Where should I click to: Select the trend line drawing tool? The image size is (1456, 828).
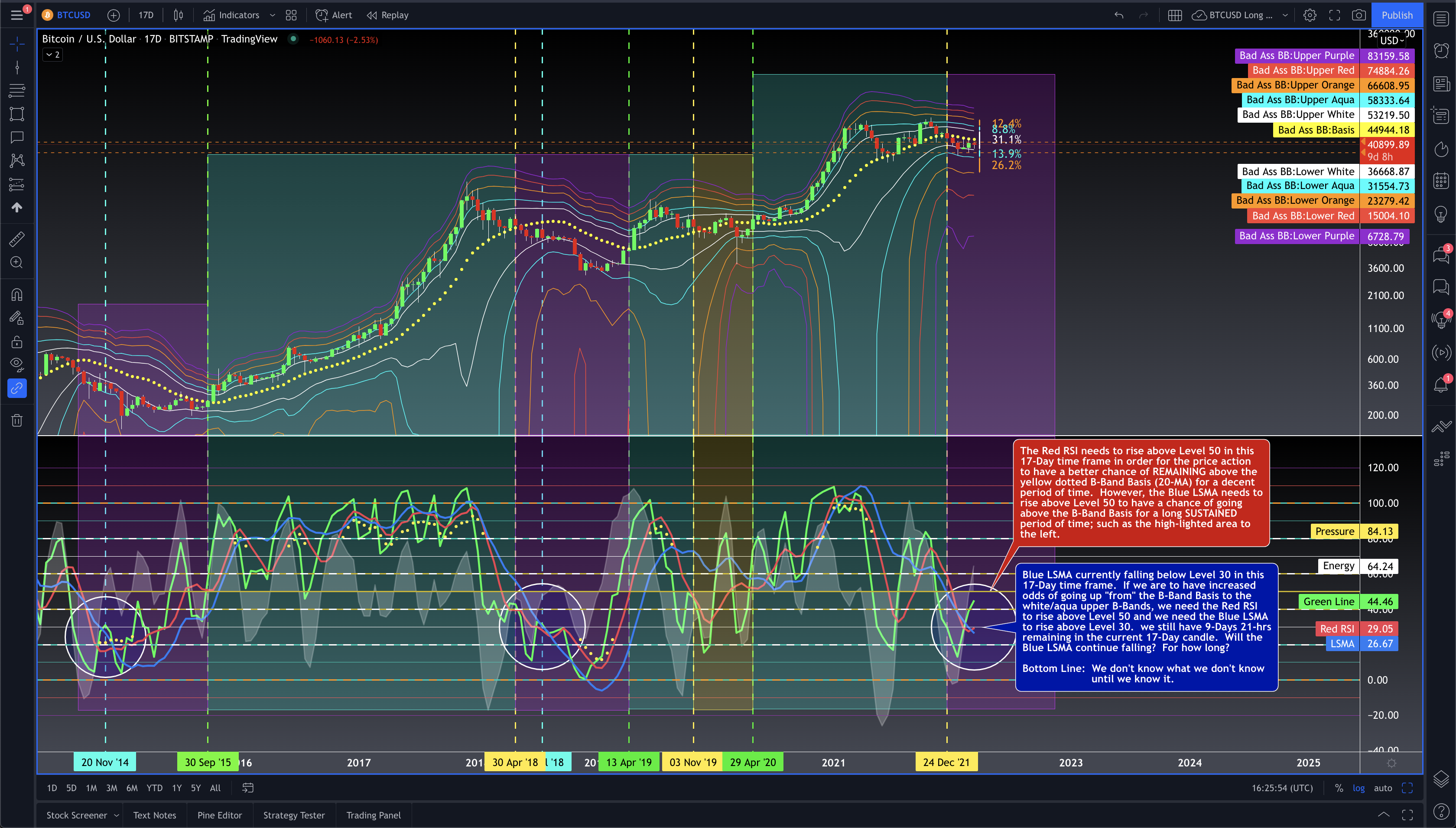point(17,68)
